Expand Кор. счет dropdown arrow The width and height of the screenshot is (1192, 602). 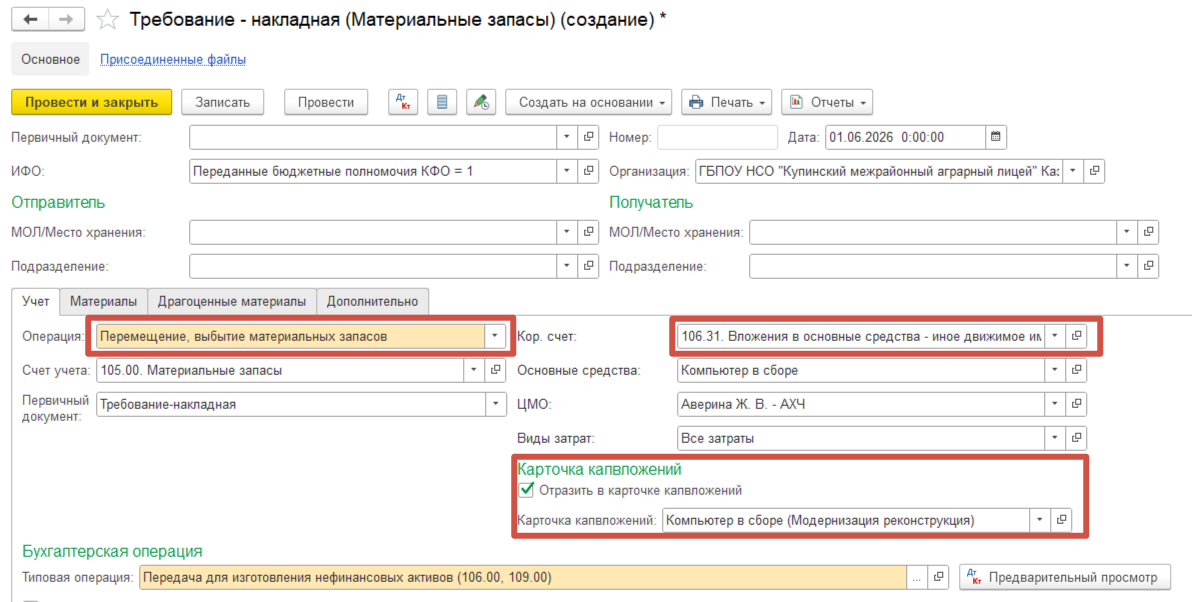coord(1054,336)
